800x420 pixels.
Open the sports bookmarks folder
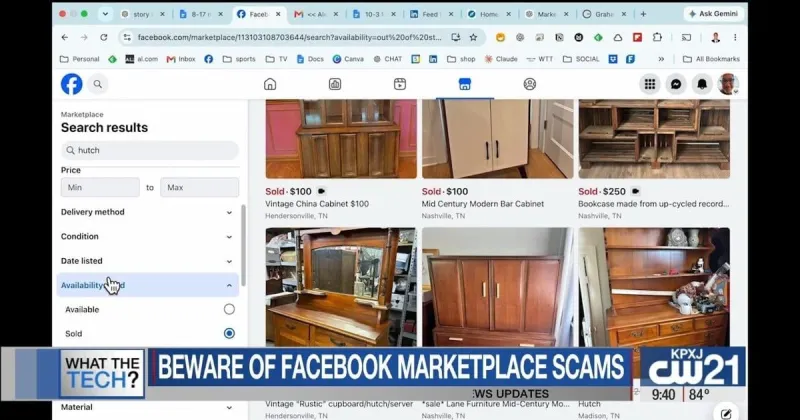coord(239,59)
